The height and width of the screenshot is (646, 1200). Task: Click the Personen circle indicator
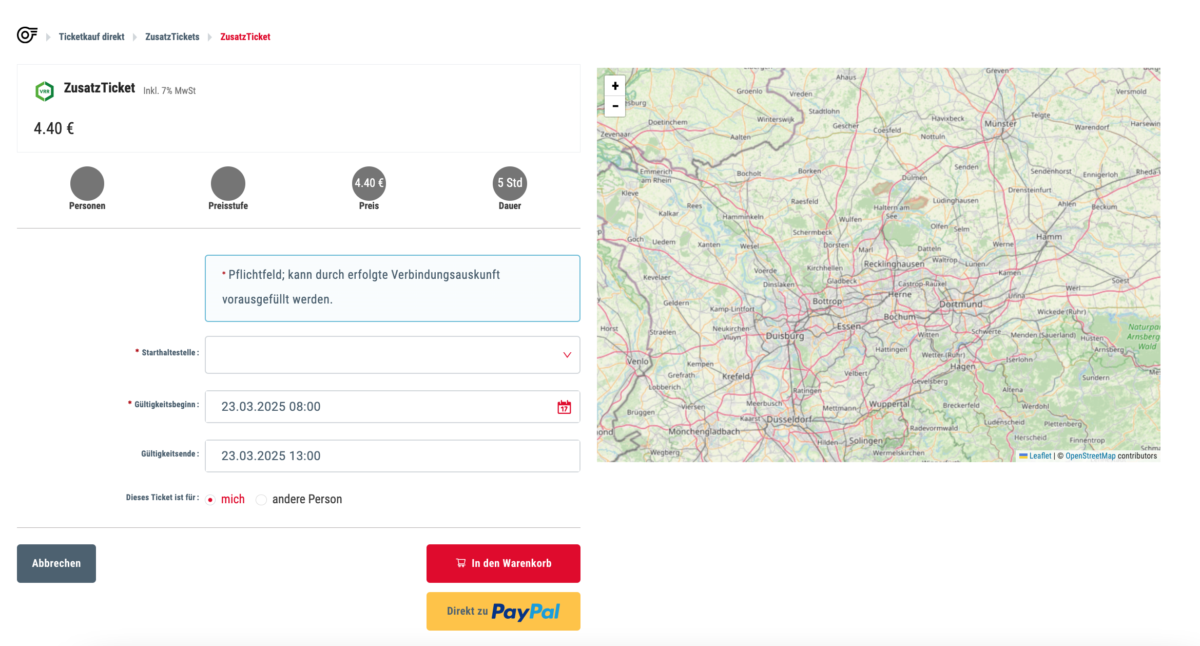click(87, 183)
